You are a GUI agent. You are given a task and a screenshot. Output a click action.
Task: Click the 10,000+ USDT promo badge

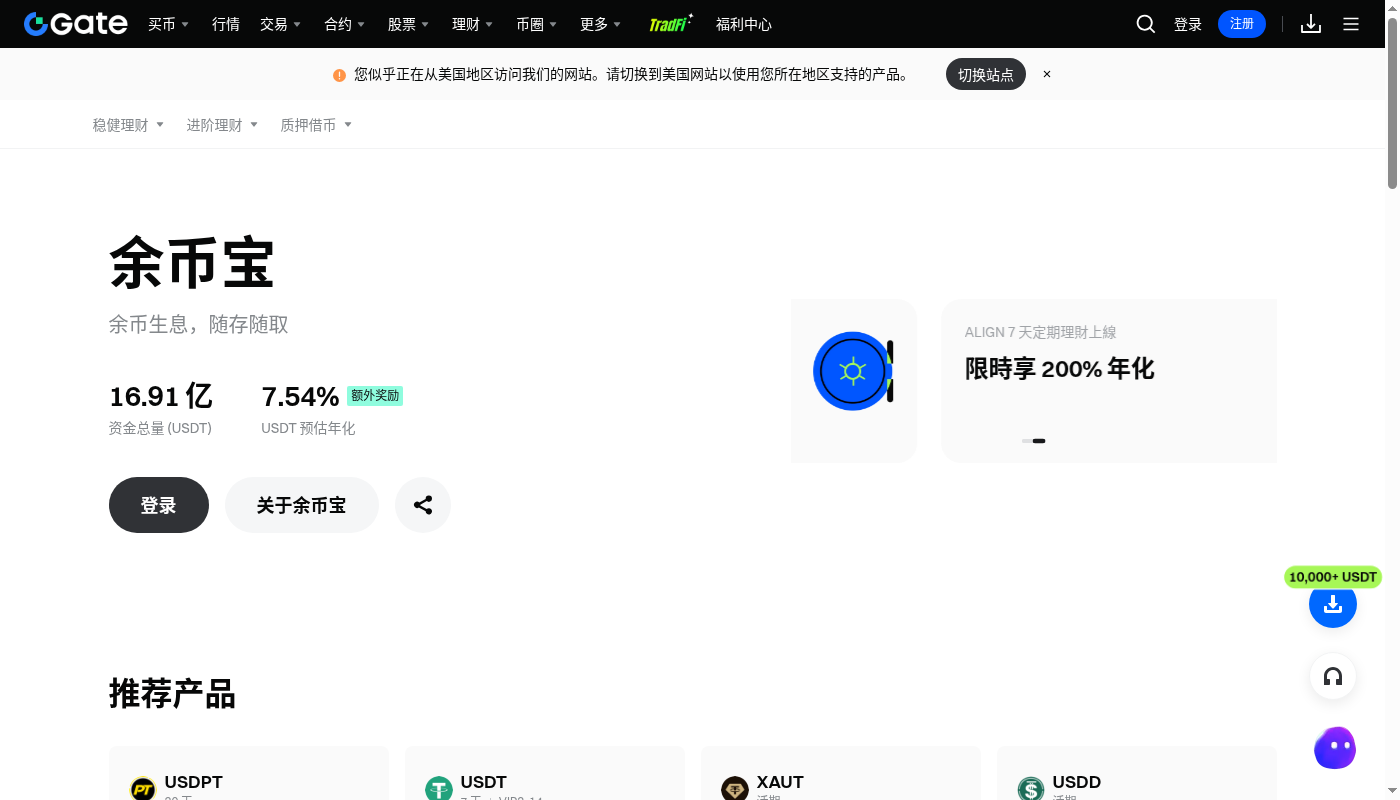1333,577
